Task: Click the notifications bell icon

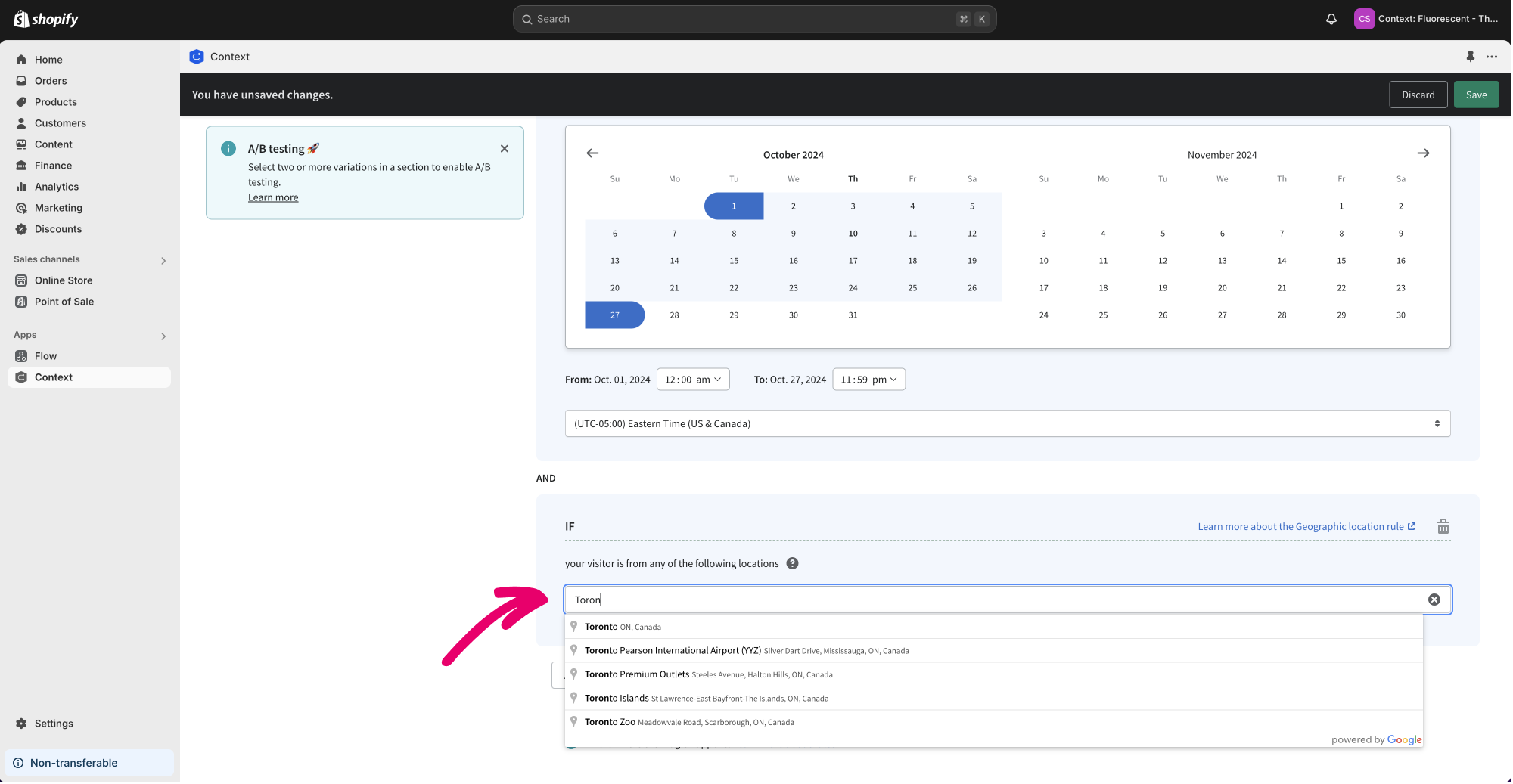Action: [x=1331, y=19]
